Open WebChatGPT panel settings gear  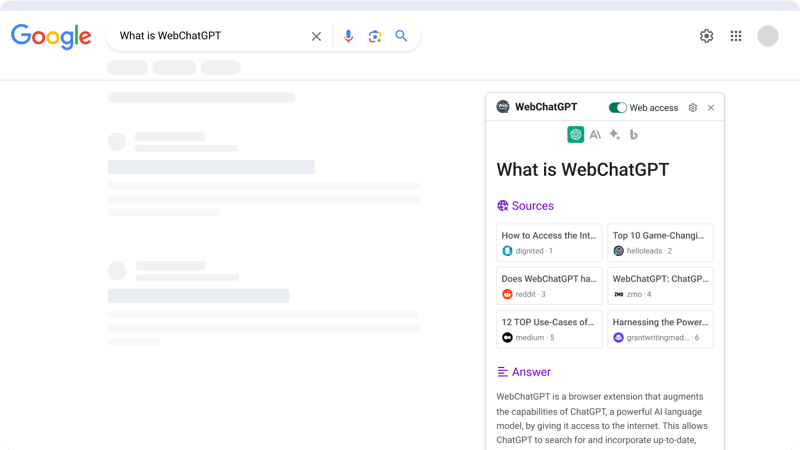693,108
